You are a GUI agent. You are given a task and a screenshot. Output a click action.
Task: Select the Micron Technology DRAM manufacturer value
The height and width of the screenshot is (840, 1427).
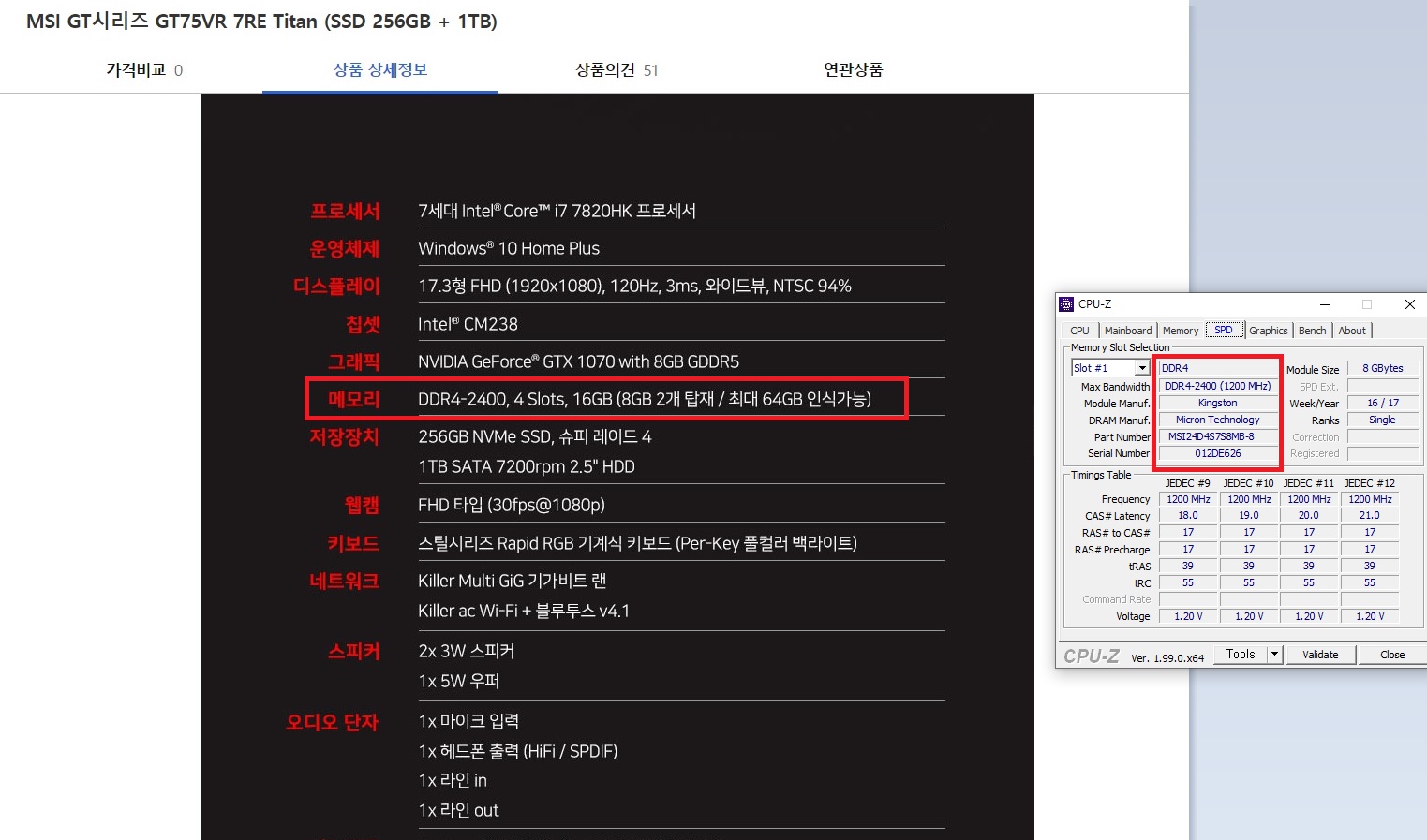[1218, 420]
